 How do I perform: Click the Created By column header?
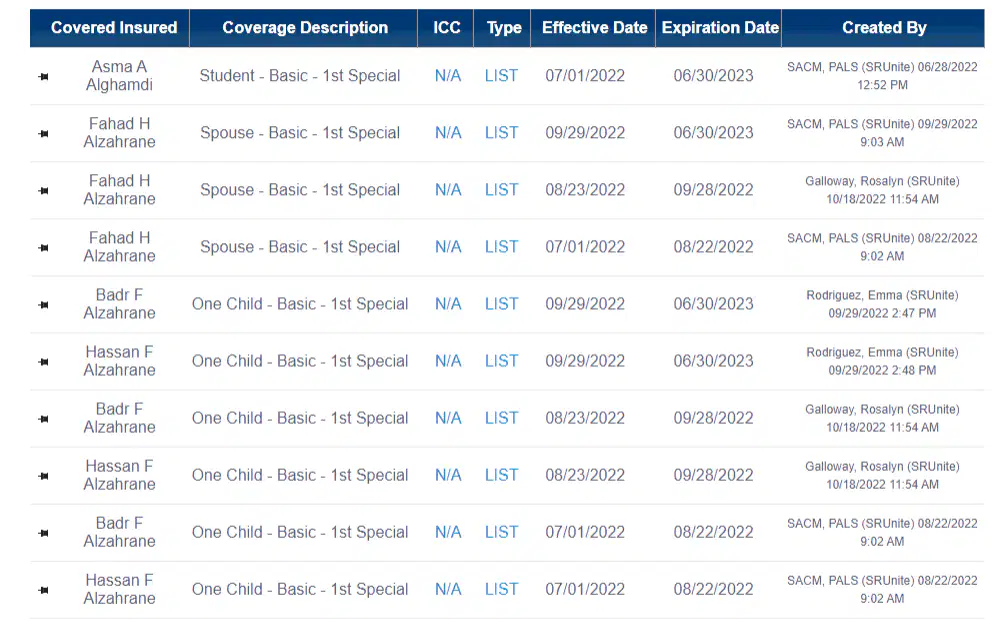(x=884, y=28)
